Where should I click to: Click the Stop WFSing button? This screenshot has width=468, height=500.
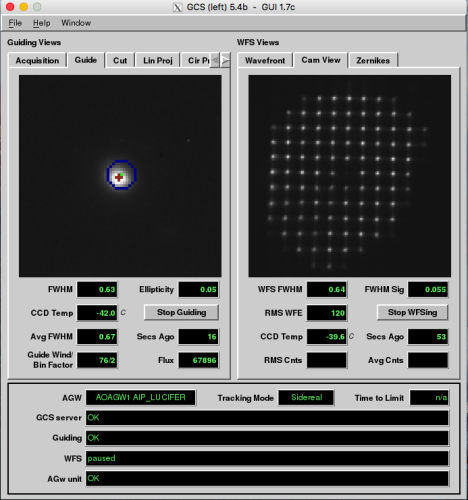pos(412,312)
